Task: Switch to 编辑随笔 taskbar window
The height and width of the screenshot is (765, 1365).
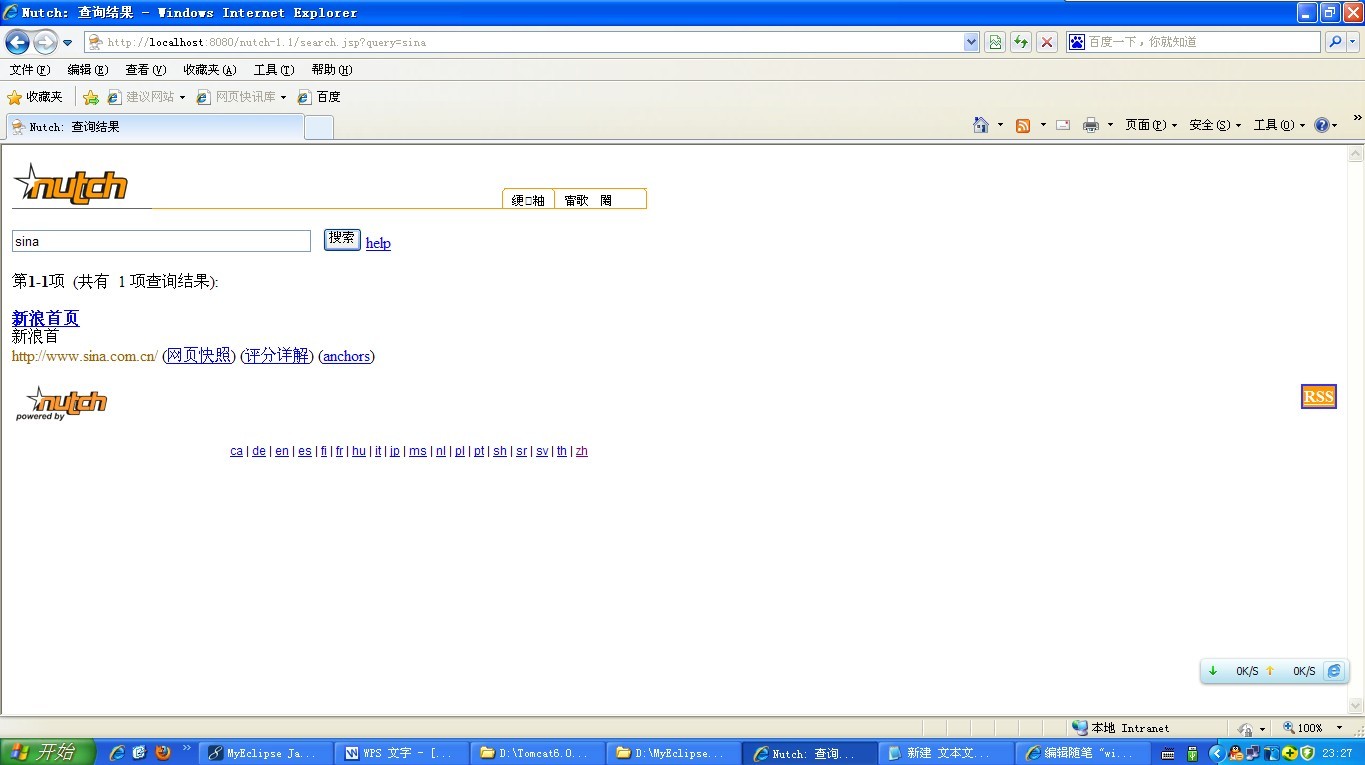Action: click(1082, 753)
